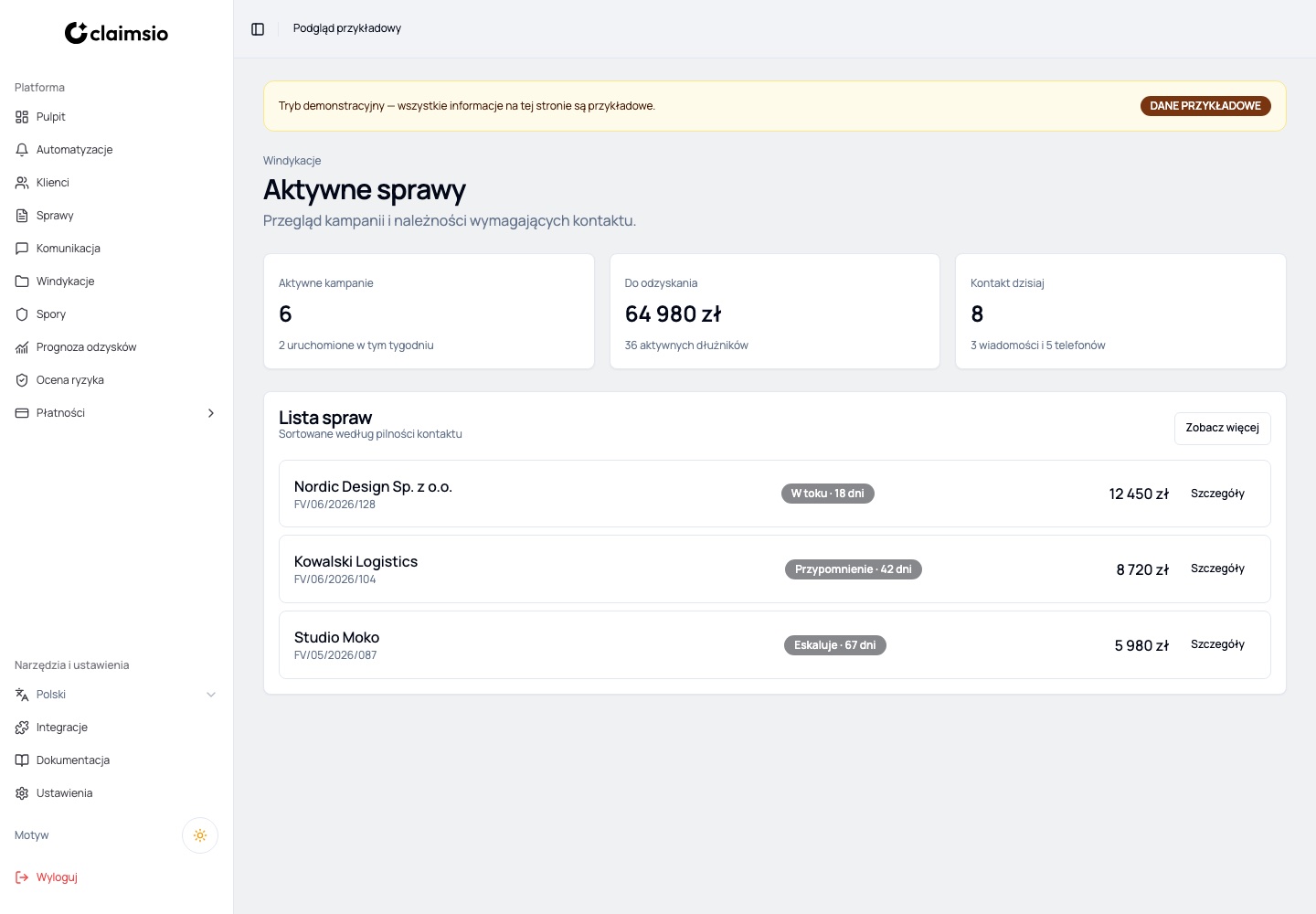1316x914 pixels.
Task: Click the Klienci users icon
Action: [22, 183]
